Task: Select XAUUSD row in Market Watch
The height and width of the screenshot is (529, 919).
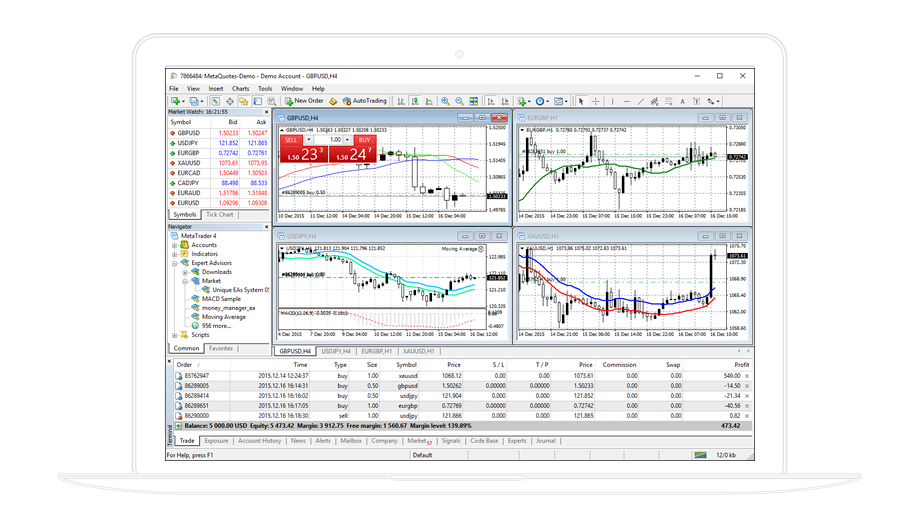Action: tap(218, 163)
